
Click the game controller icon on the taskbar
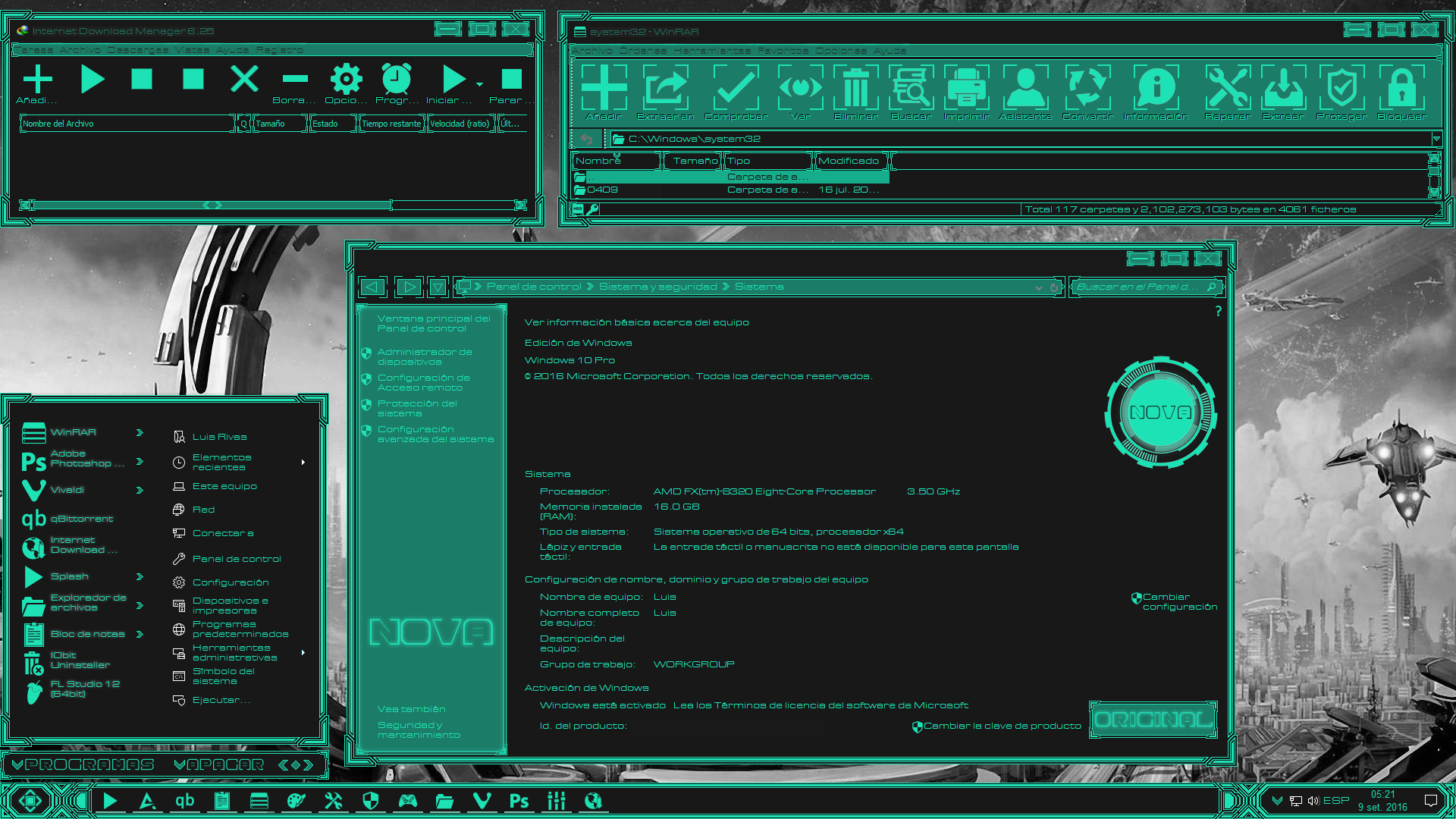tap(408, 801)
